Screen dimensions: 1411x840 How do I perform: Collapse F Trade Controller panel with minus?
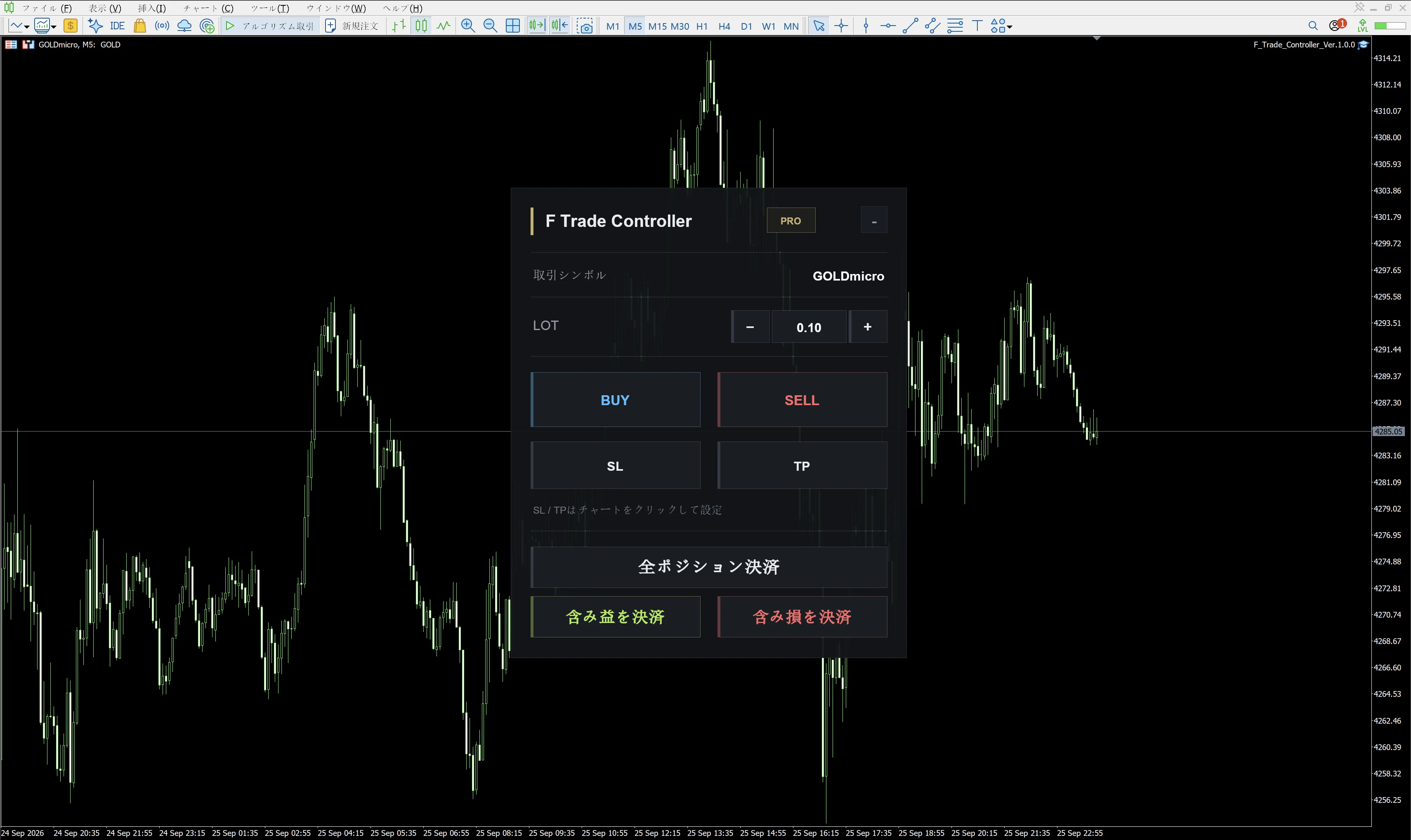tap(874, 220)
